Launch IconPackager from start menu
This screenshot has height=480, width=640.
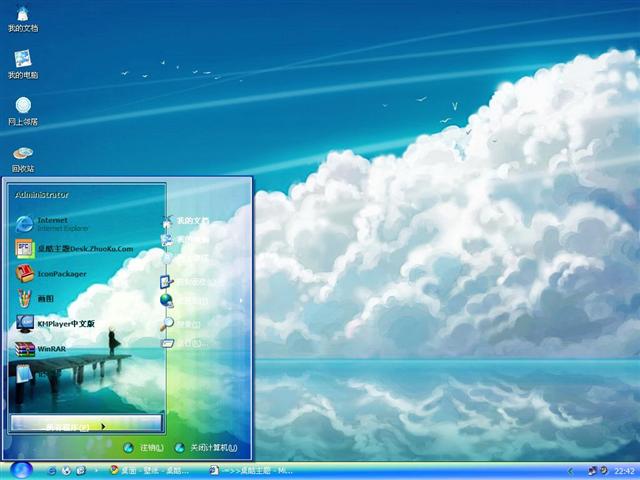point(51,274)
